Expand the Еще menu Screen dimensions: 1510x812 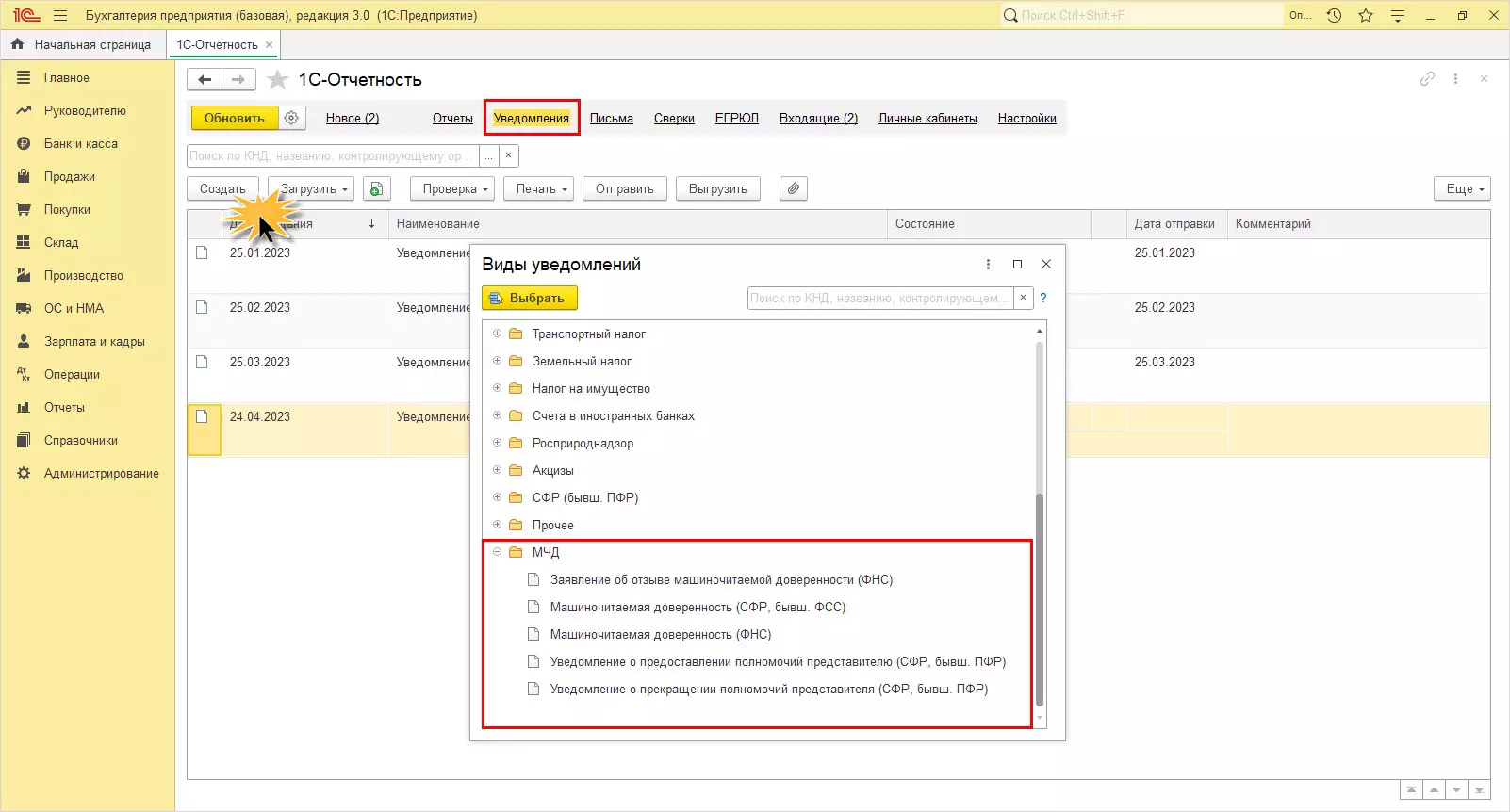1462,189
